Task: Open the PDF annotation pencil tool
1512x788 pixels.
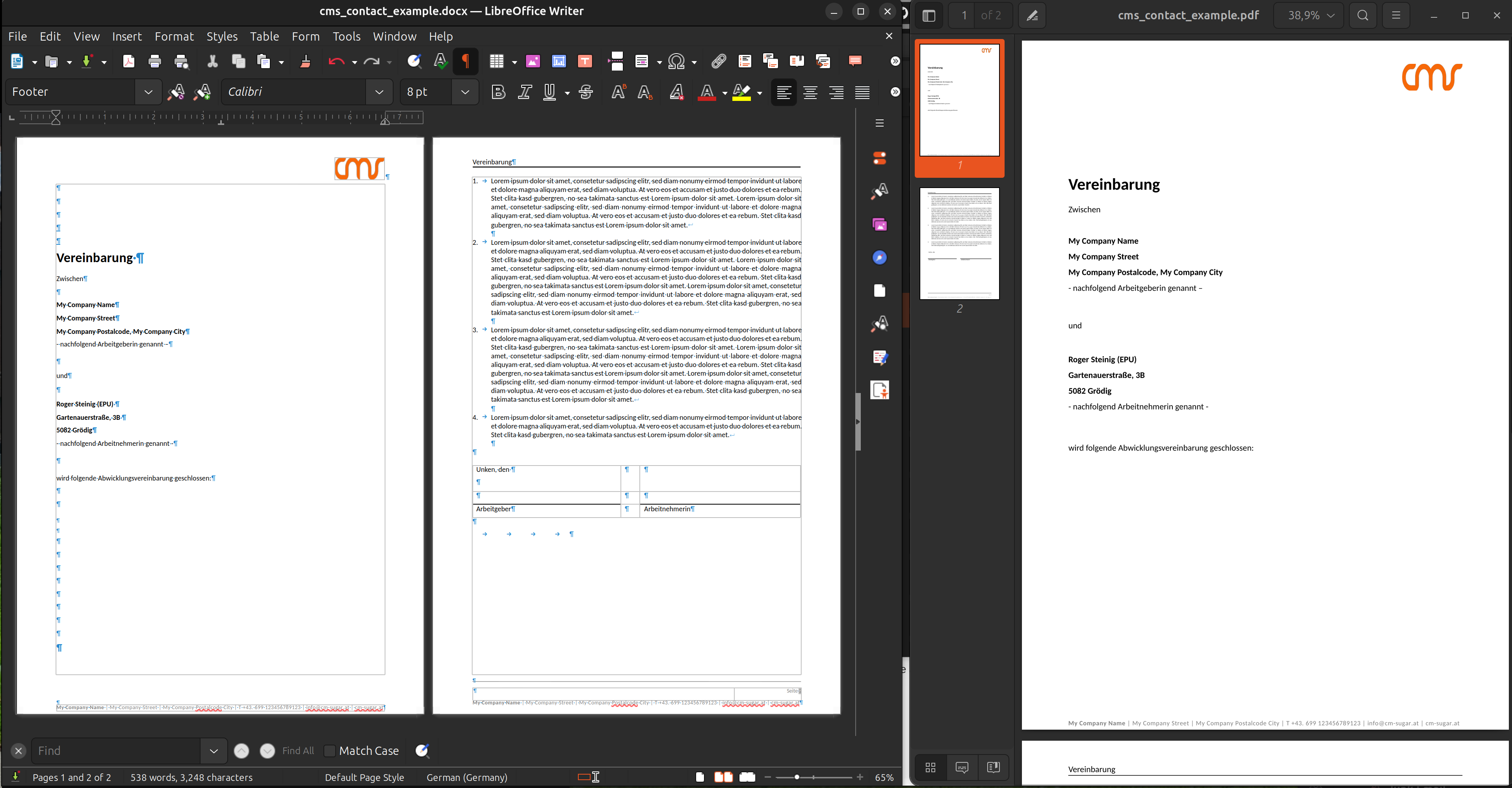Action: tap(1032, 16)
